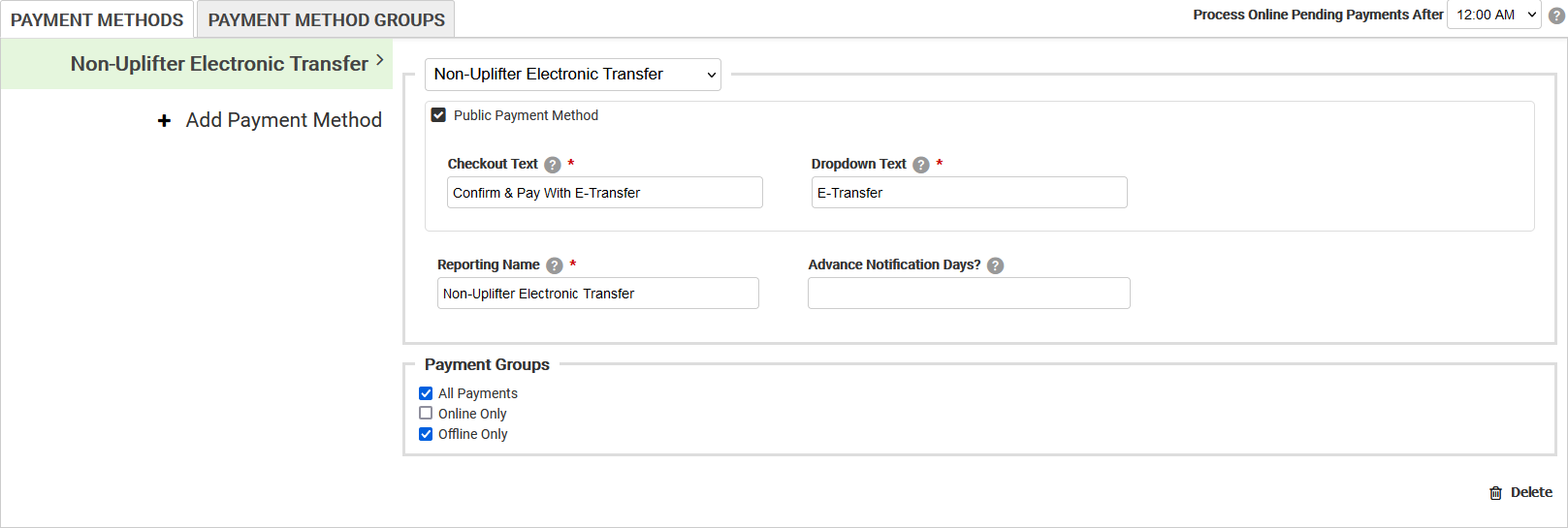Screen dimensions: 1568x528
Task: Click the top-right help question mark icon
Action: coord(1556,16)
